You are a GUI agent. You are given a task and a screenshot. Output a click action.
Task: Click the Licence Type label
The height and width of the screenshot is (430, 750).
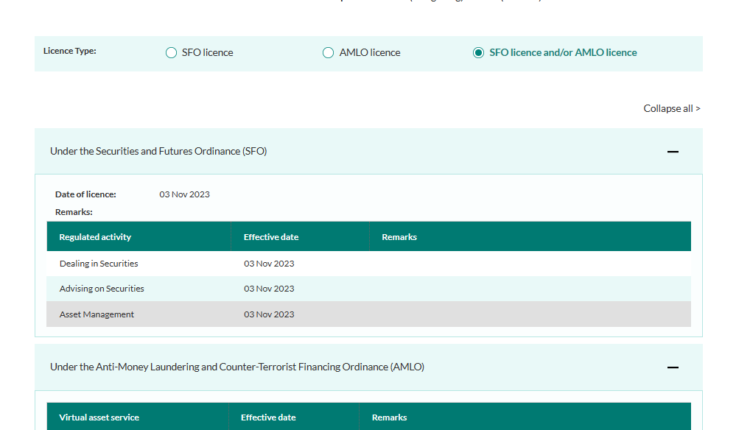point(69,50)
